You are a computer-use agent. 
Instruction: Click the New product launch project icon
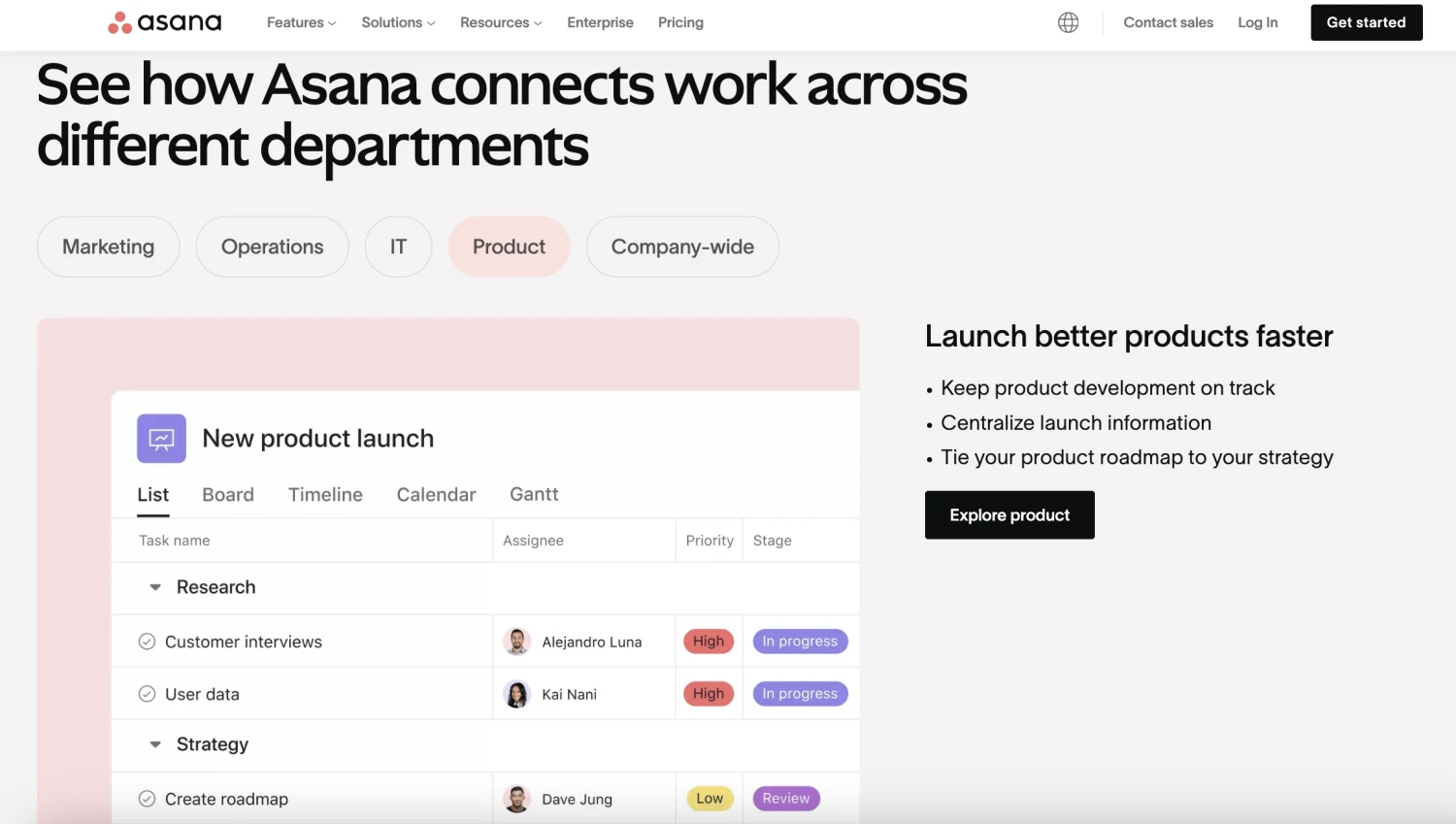(x=161, y=439)
